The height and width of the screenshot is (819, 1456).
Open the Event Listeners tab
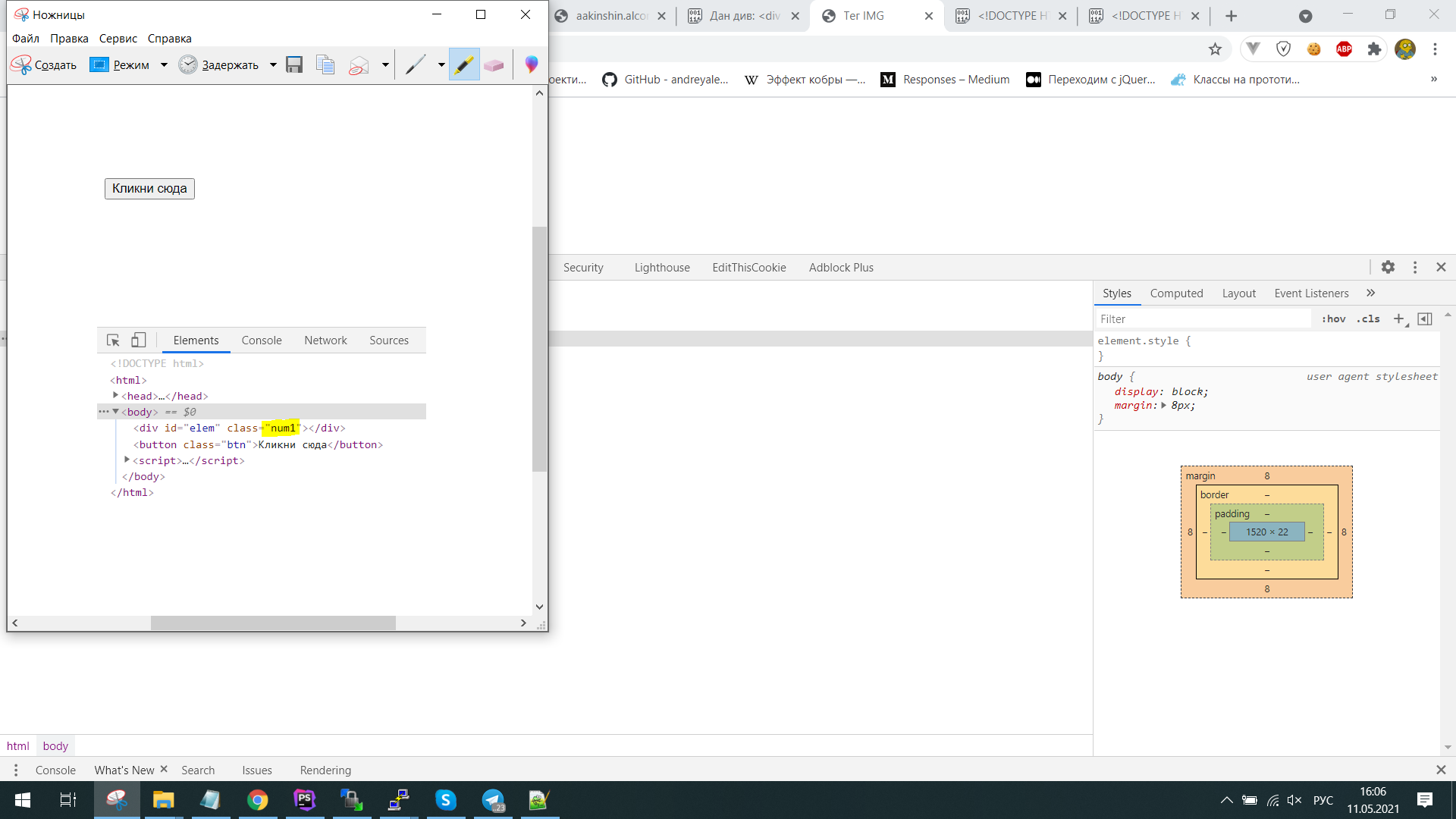(x=1311, y=293)
